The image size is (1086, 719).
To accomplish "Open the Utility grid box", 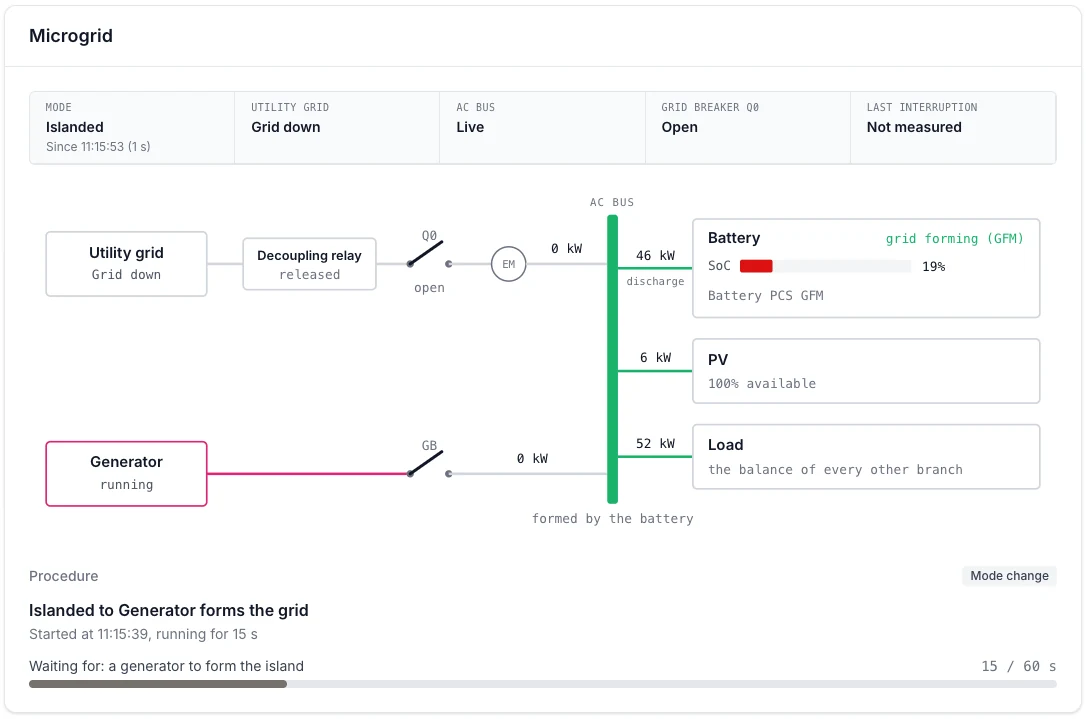I will coord(126,264).
